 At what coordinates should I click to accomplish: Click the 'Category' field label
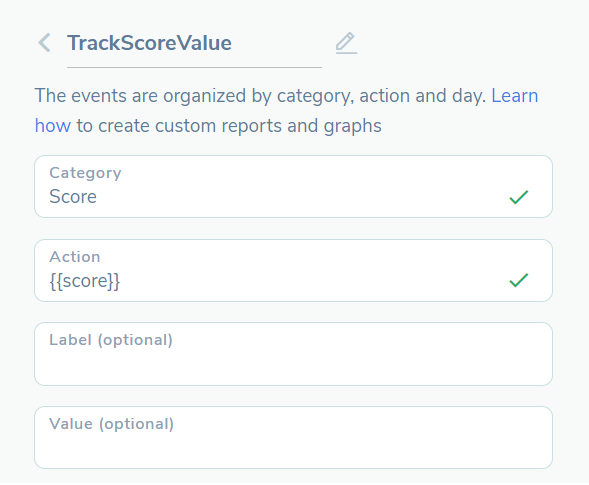[85, 173]
